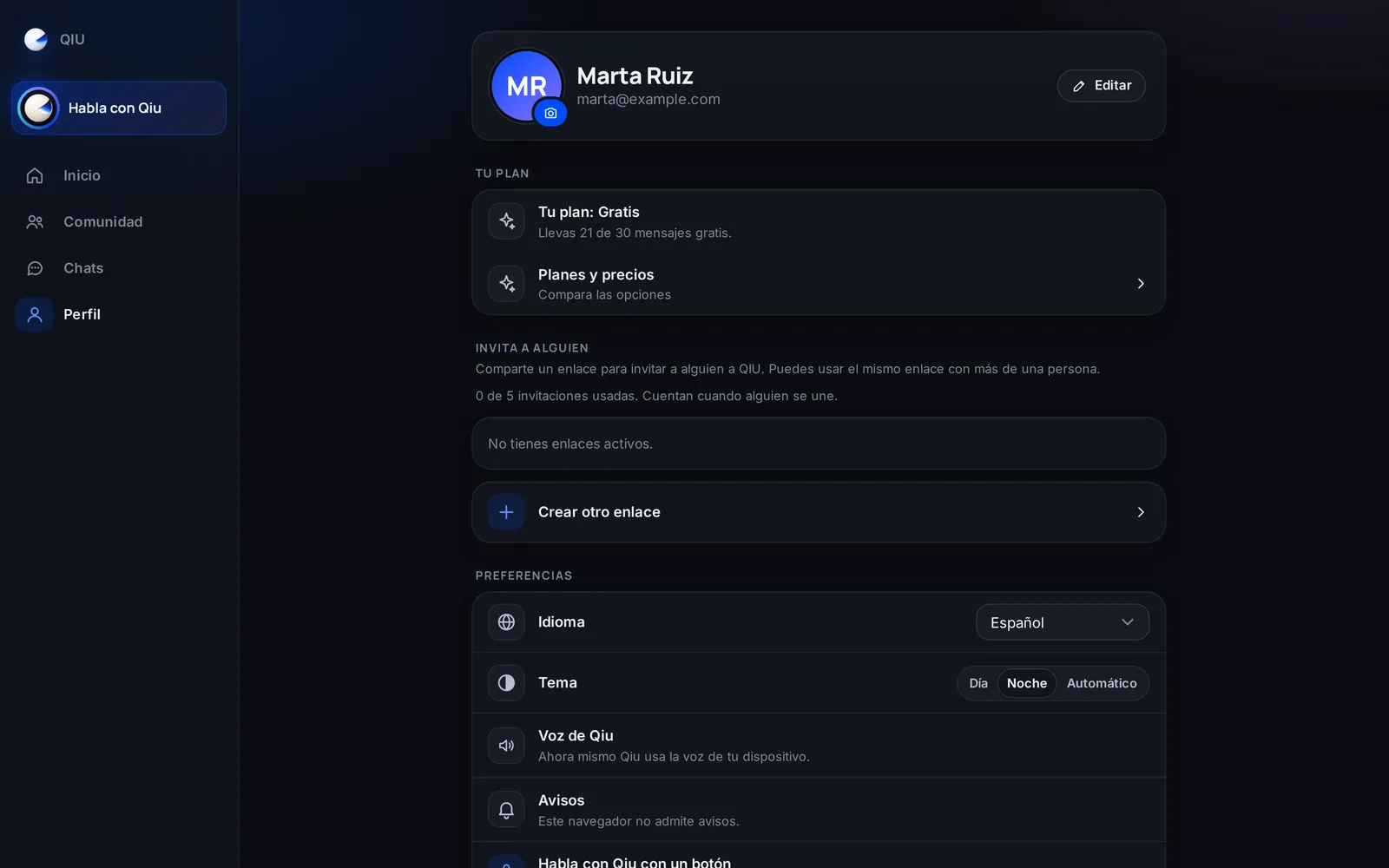Viewport: 1389px width, 868px height.
Task: Click sparkle icon beside Tu plan: Gratis
Action: [x=506, y=221]
